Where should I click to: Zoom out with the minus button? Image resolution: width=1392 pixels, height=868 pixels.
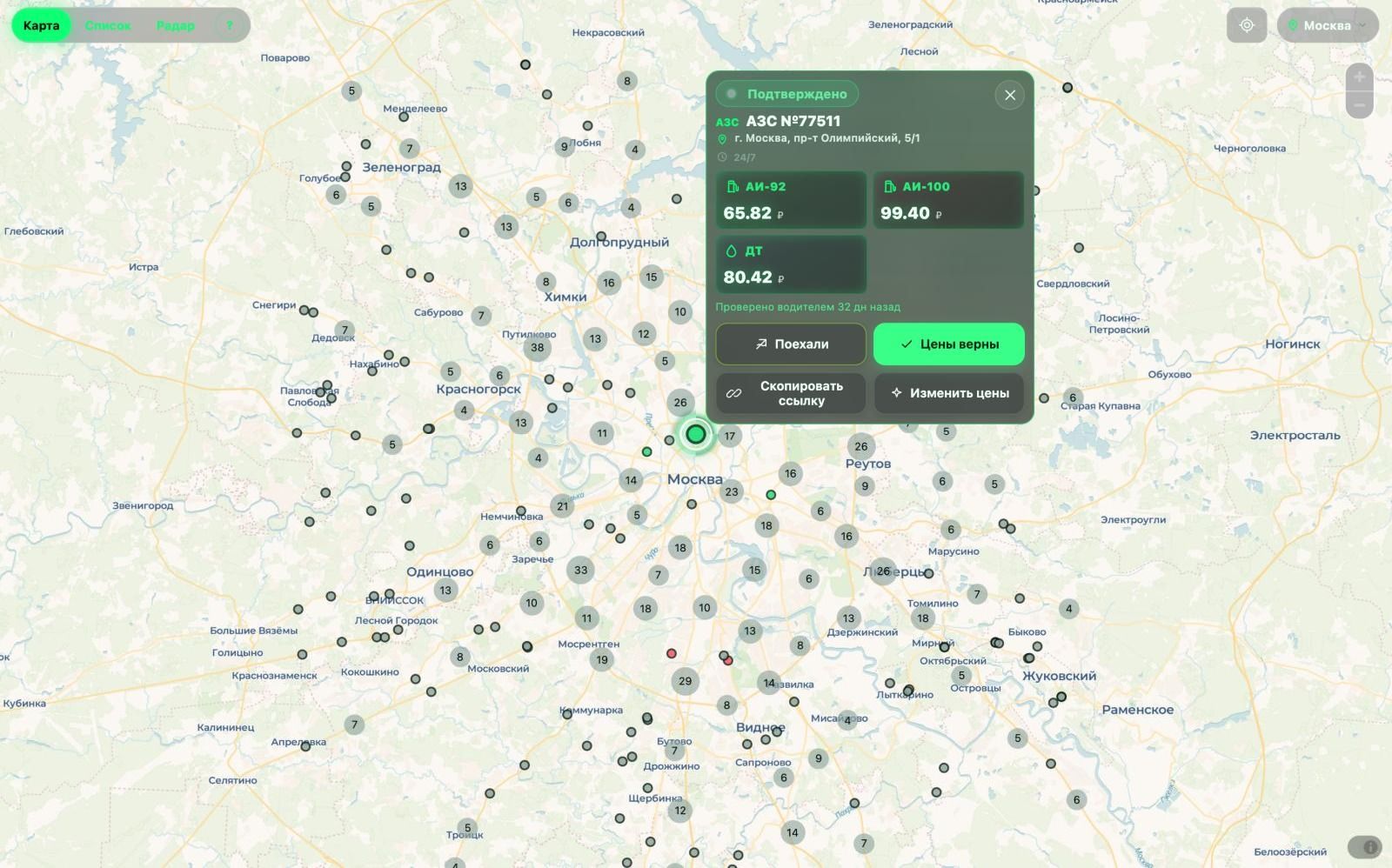pos(1359,105)
